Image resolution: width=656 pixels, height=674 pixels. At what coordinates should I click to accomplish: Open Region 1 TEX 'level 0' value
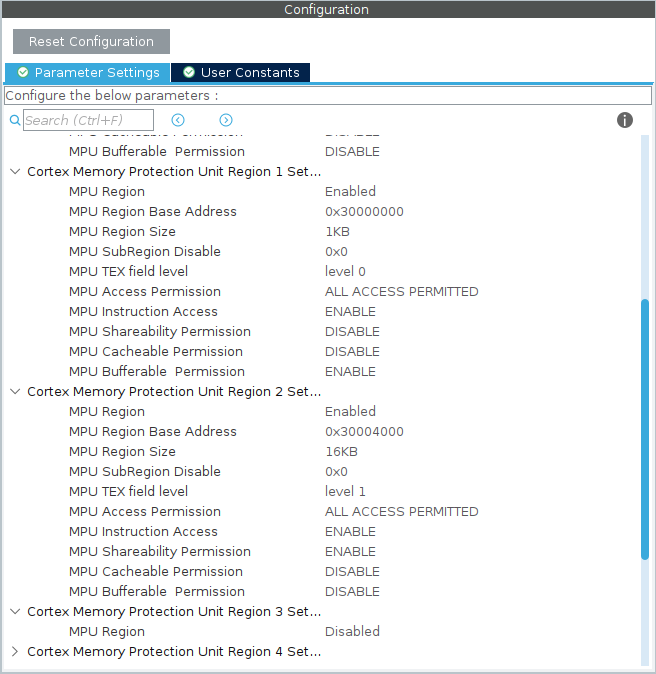(x=345, y=272)
